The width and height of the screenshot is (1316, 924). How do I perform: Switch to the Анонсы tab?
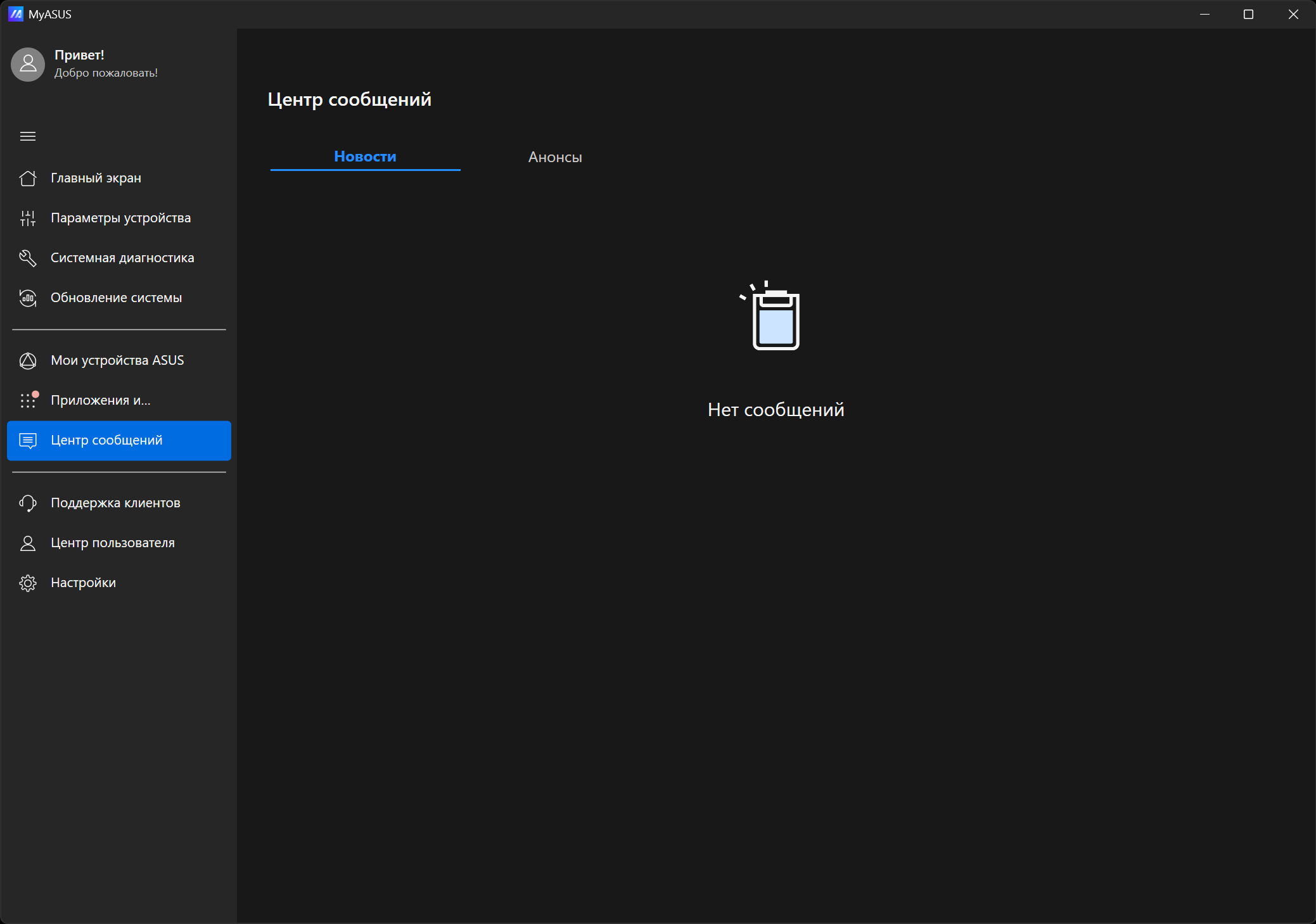(555, 157)
